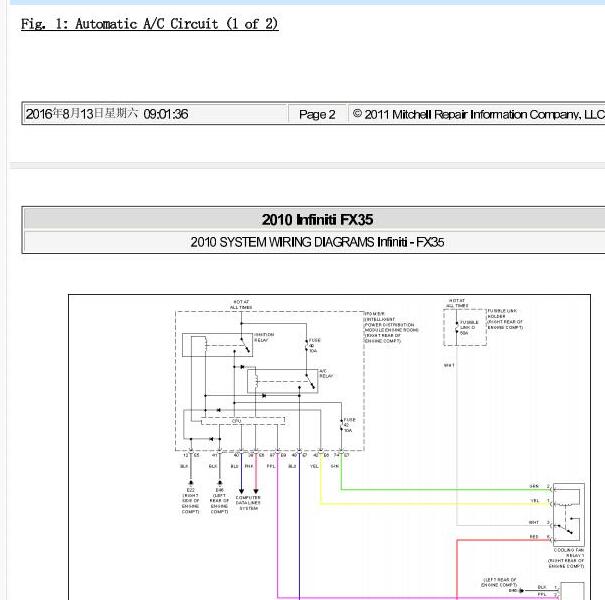Viewport: 605px width, 600px height.
Task: Click the 'FUSE 42 10A' label
Action: click(x=349, y=425)
